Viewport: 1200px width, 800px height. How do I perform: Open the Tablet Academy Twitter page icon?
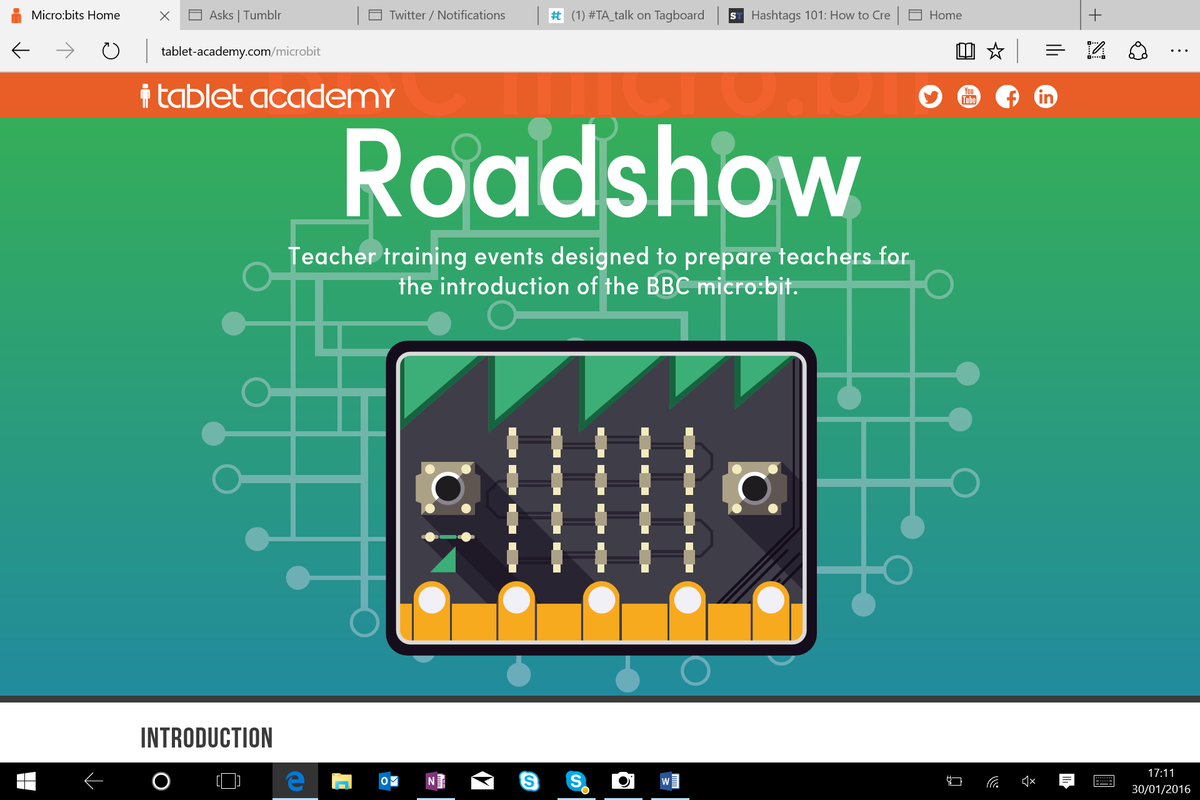[930, 96]
